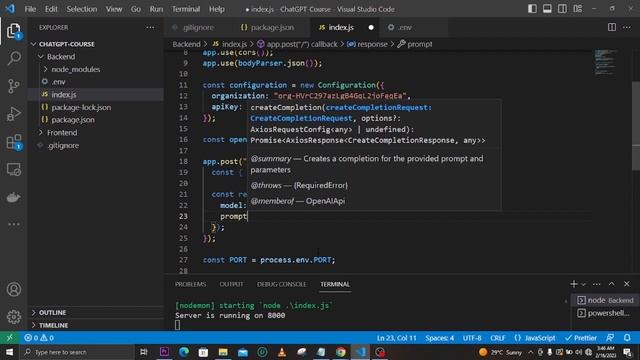The image size is (640, 360).
Task: Expand the node_modules folder
Action: click(x=76, y=69)
